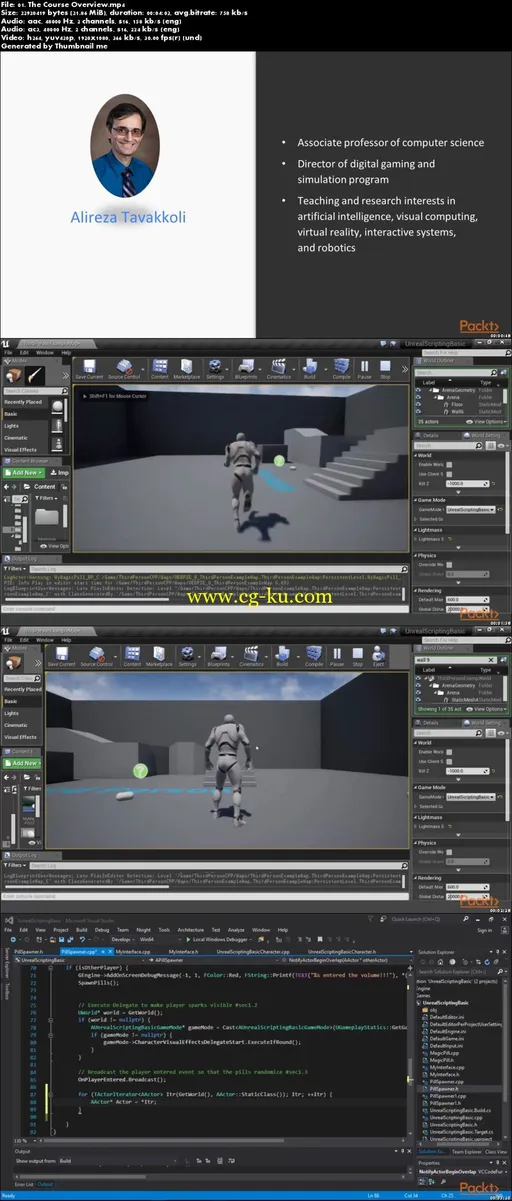Toggle Override Wo checkbox in first Unreal Physics

450,564
